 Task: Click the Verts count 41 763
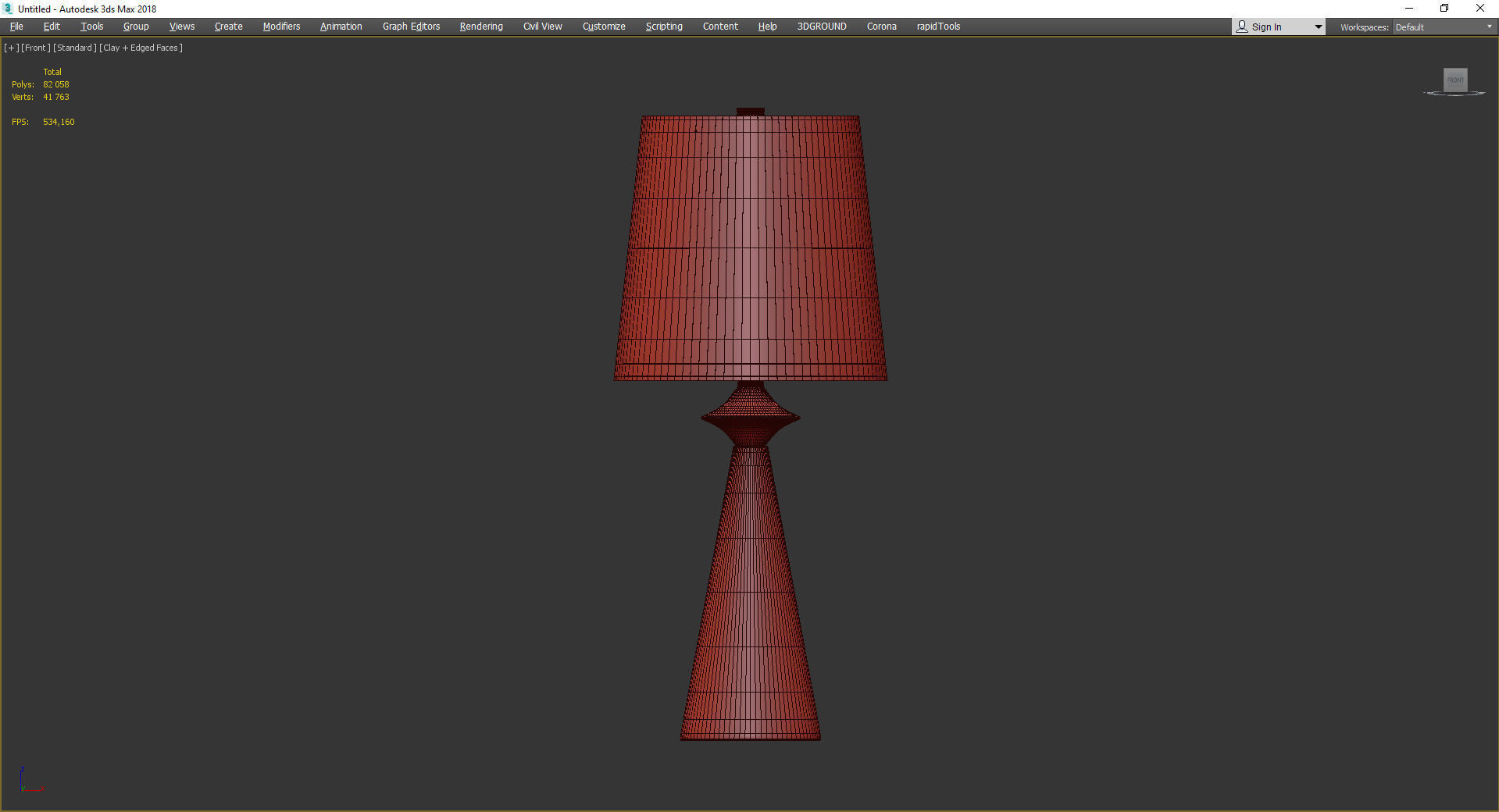tap(56, 97)
